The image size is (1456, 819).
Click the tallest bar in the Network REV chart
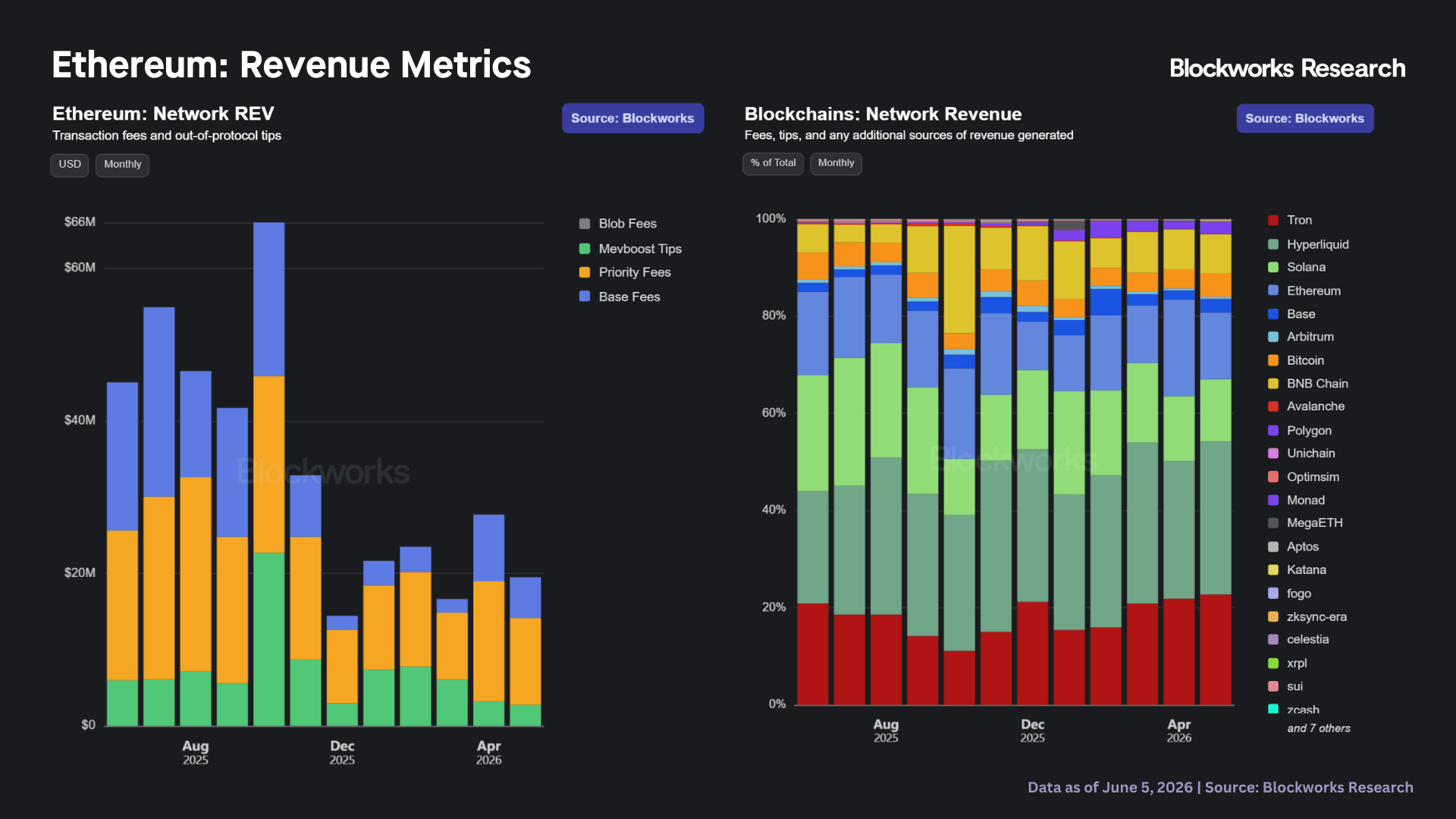pyautogui.click(x=269, y=474)
